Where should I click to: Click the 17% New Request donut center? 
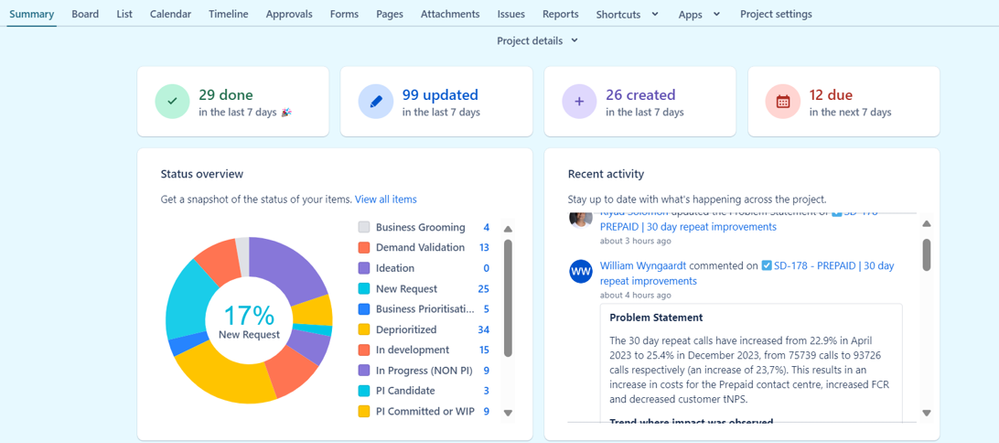(x=249, y=322)
